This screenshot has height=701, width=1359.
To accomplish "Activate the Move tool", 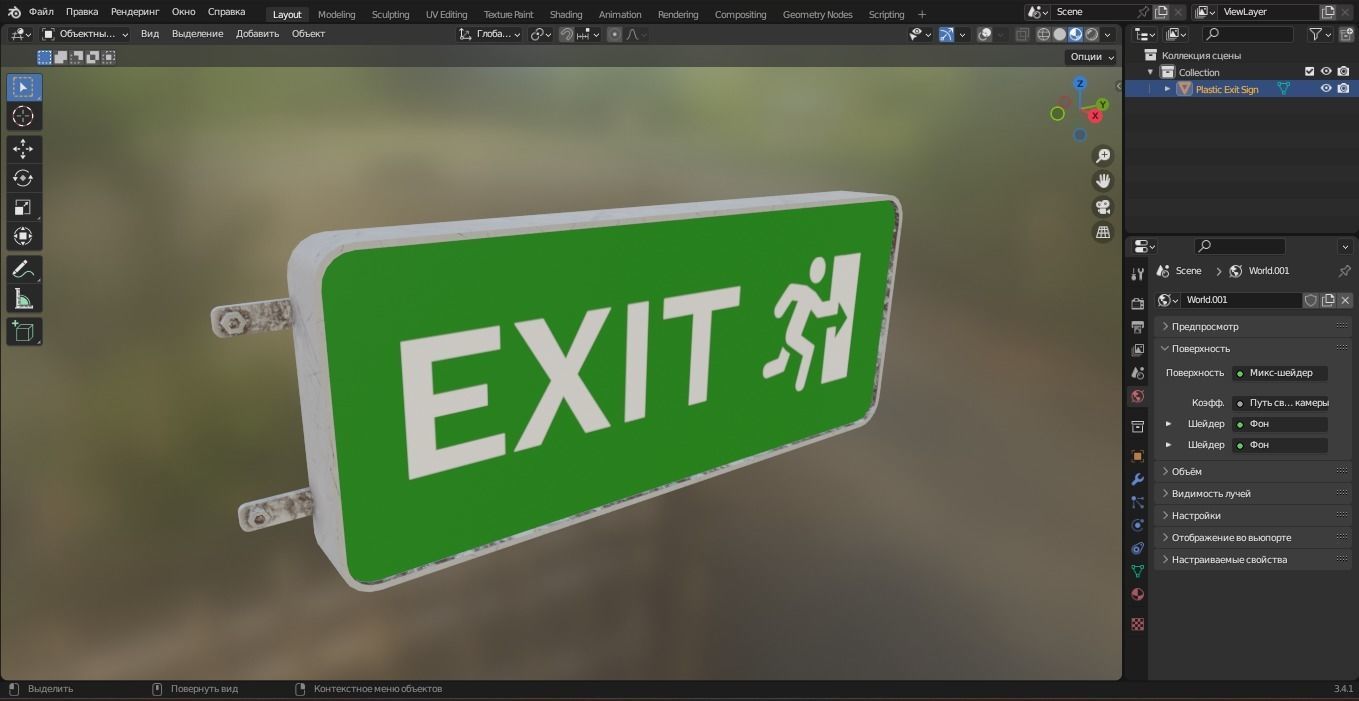I will 23,149.
